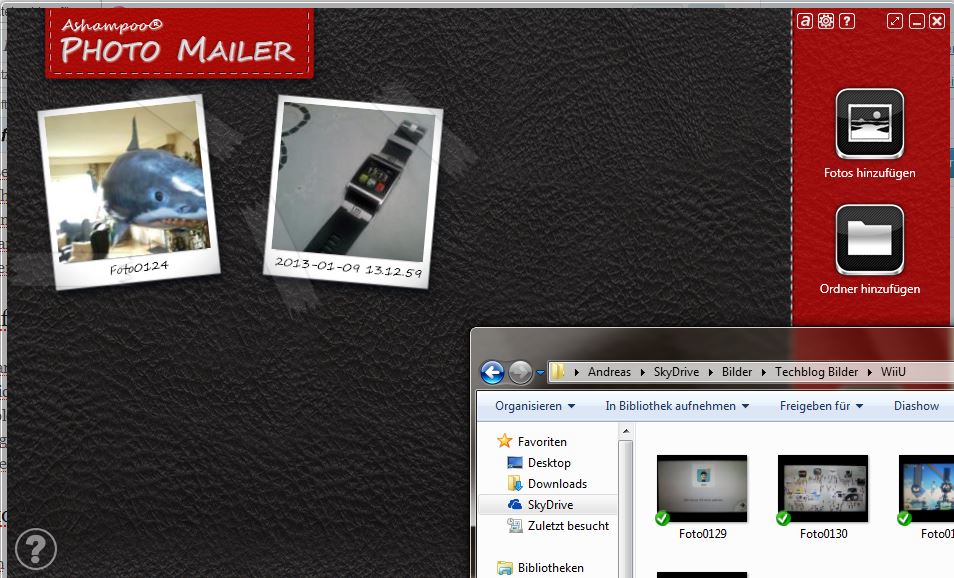Start the Diashow from Explorer toolbar
Image resolution: width=954 pixels, height=578 pixels.
[916, 406]
